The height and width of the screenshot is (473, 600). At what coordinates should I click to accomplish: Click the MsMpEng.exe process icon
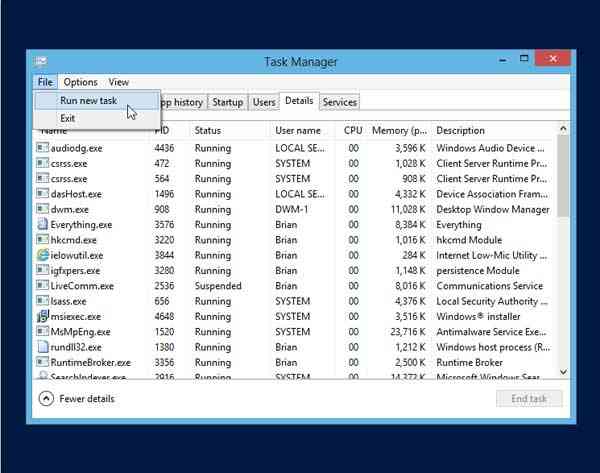[42, 332]
